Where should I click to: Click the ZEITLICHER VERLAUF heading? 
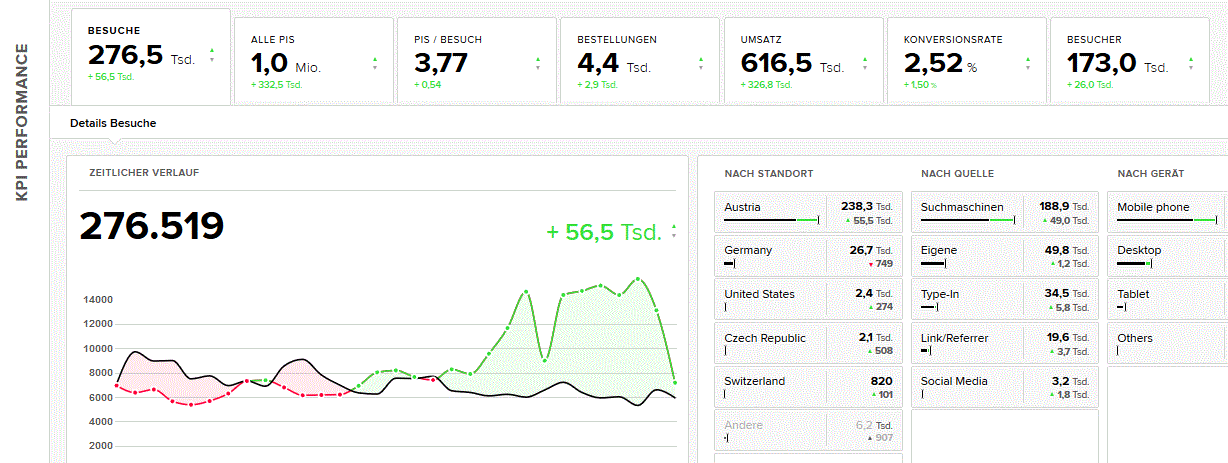coord(144,173)
